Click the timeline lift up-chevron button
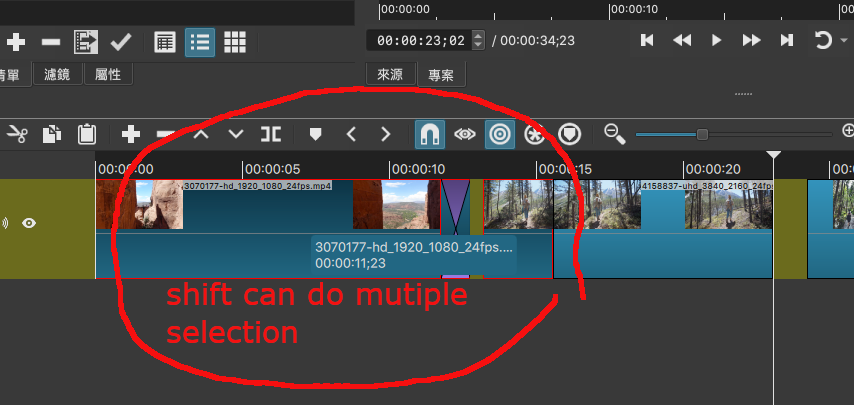The image size is (854, 405). [201, 134]
